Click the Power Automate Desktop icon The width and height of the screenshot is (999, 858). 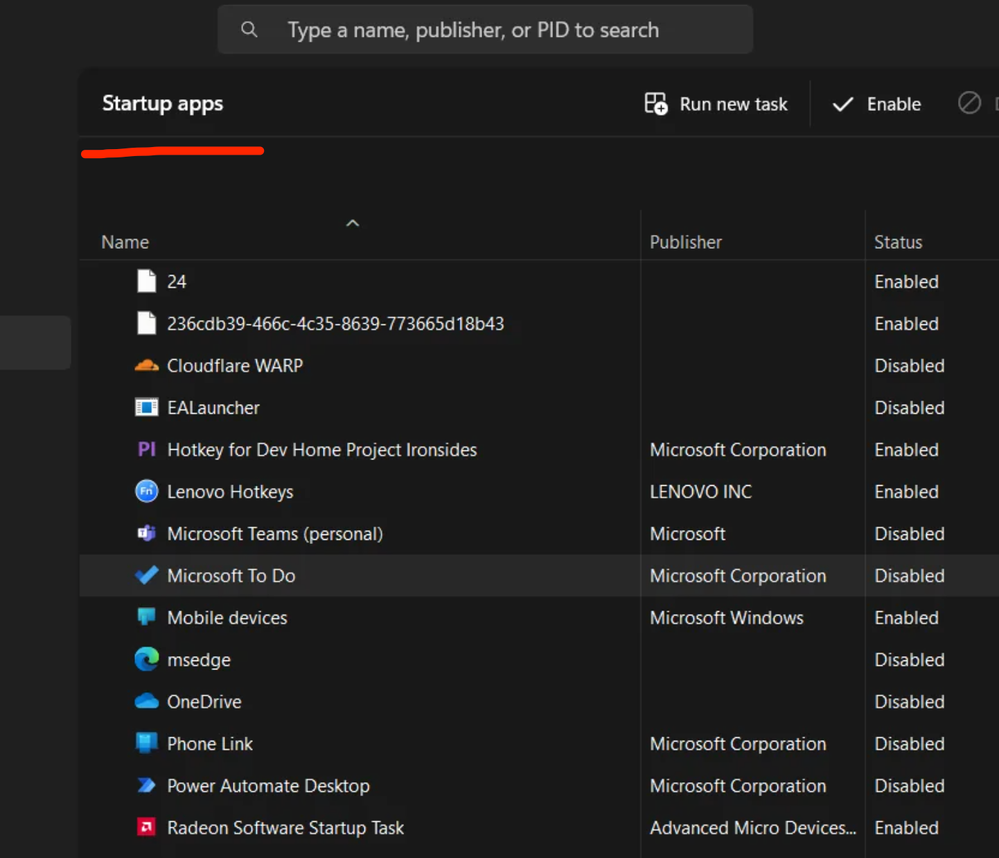pyautogui.click(x=146, y=785)
